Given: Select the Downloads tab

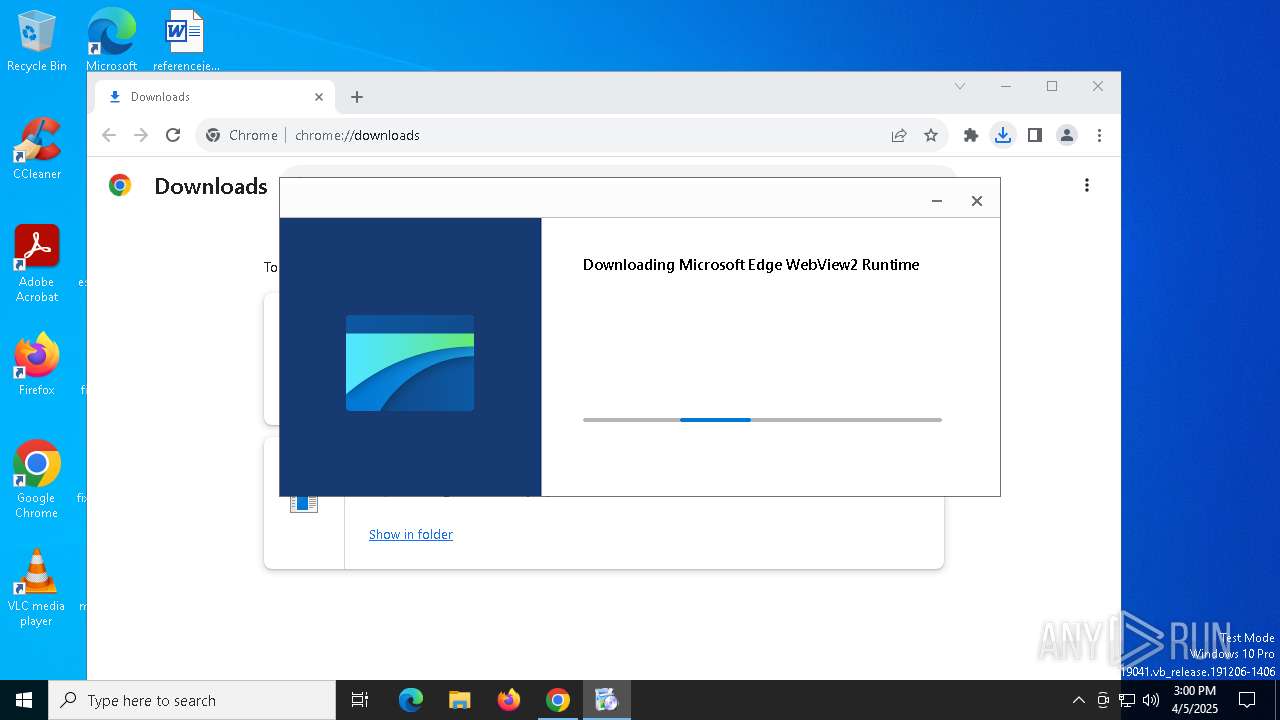Looking at the screenshot, I should (215, 97).
